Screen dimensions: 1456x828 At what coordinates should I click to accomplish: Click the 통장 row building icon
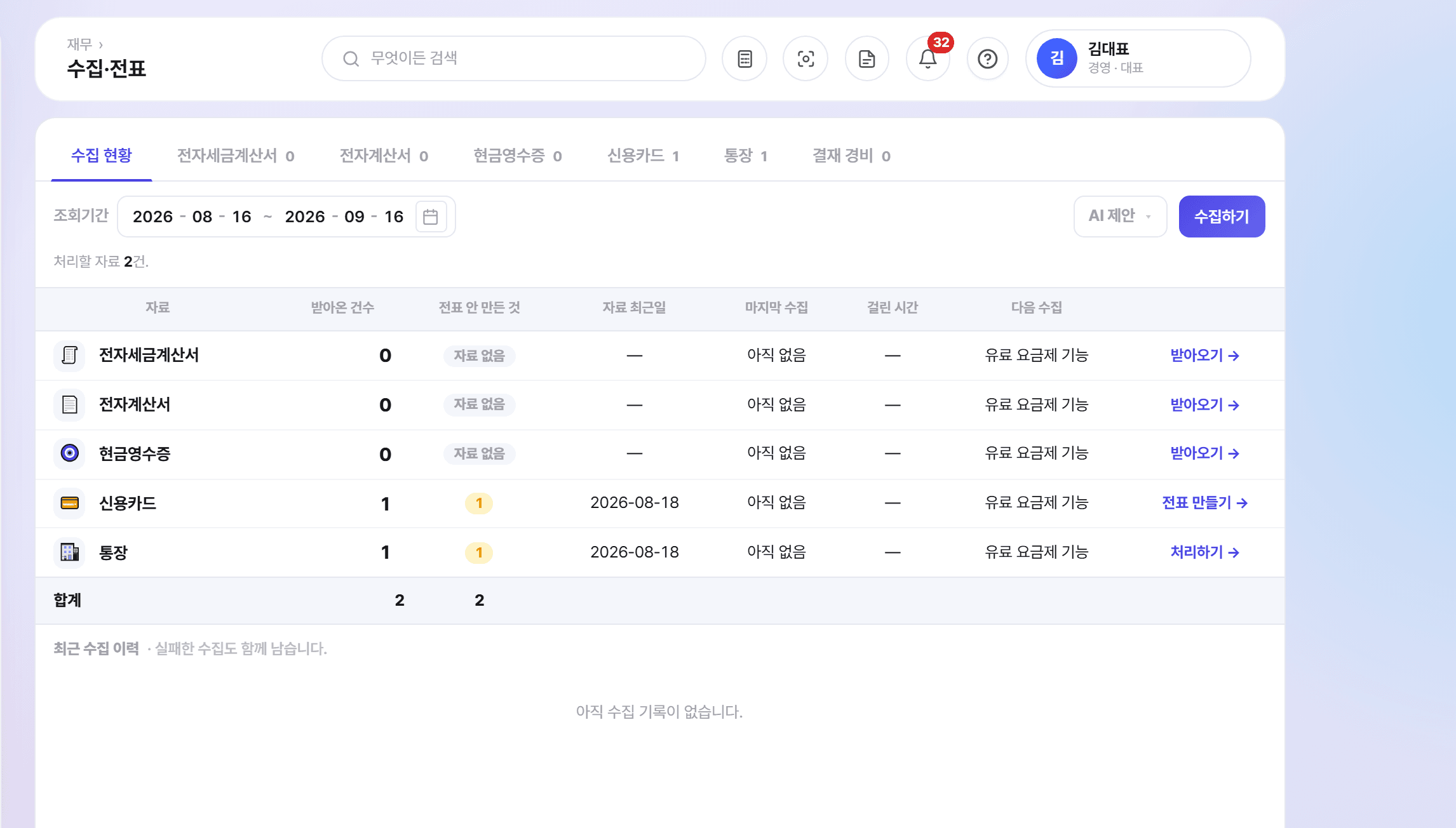point(69,552)
